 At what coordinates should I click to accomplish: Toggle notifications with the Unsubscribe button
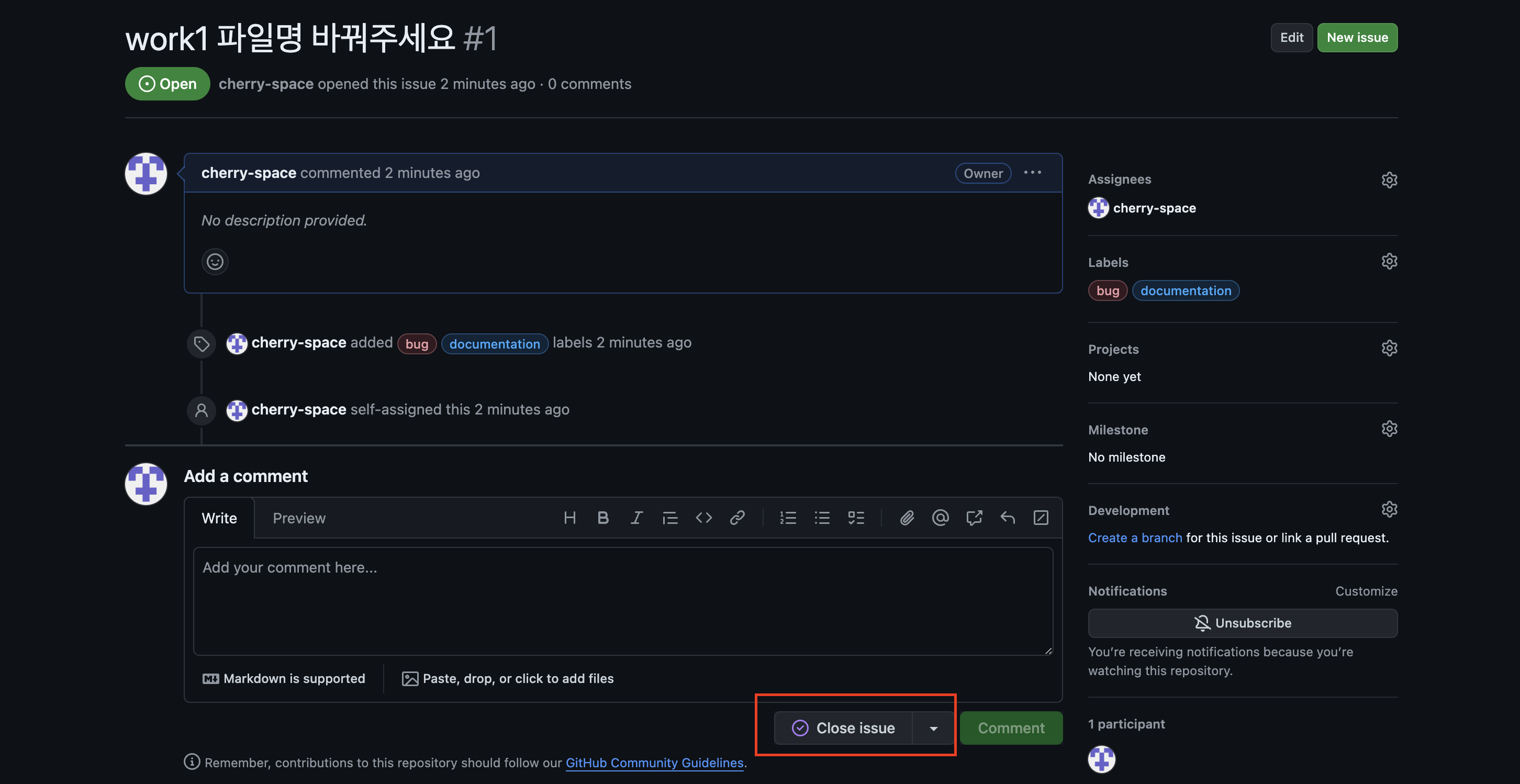click(x=1242, y=623)
